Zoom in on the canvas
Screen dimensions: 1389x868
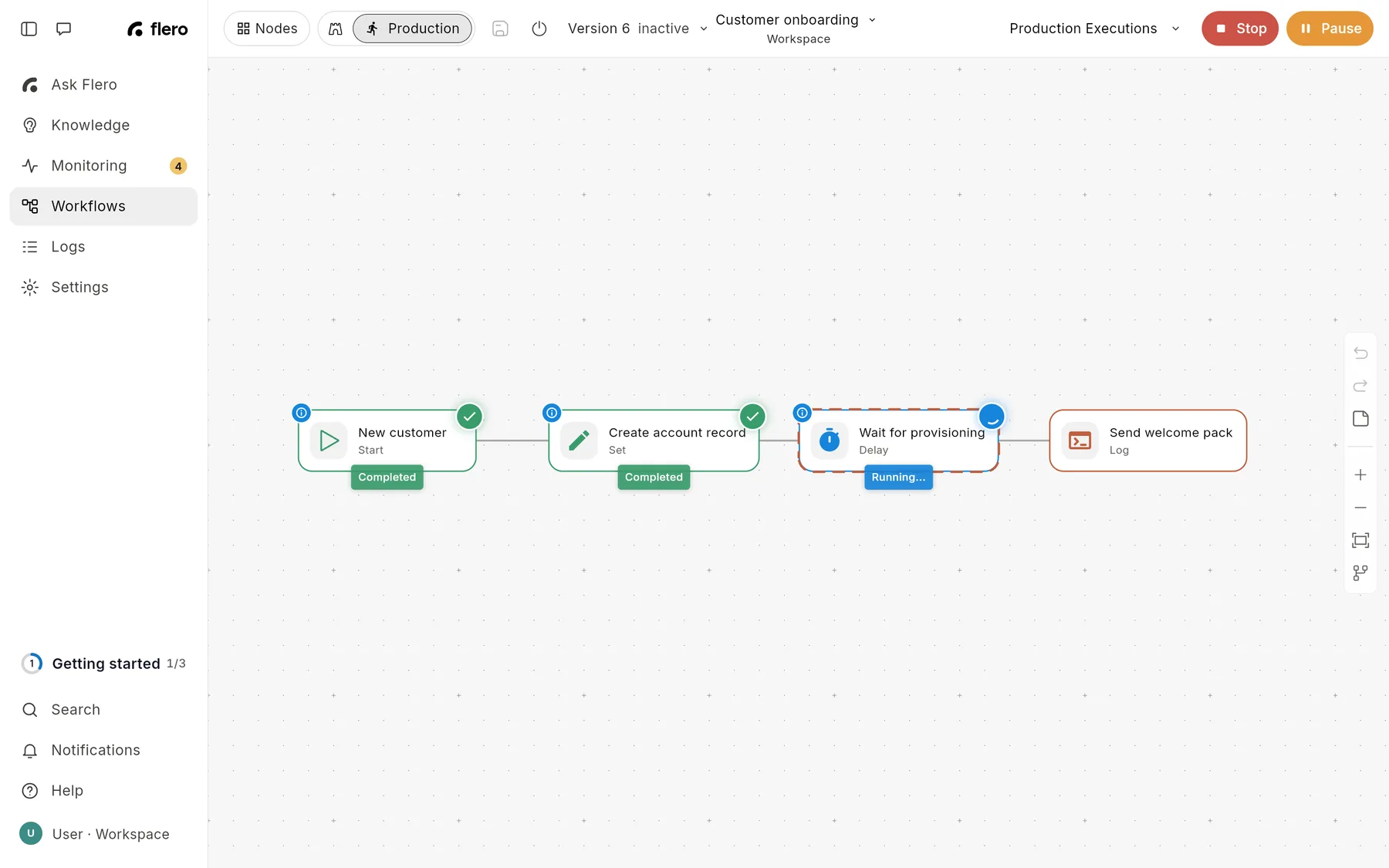(1360, 475)
